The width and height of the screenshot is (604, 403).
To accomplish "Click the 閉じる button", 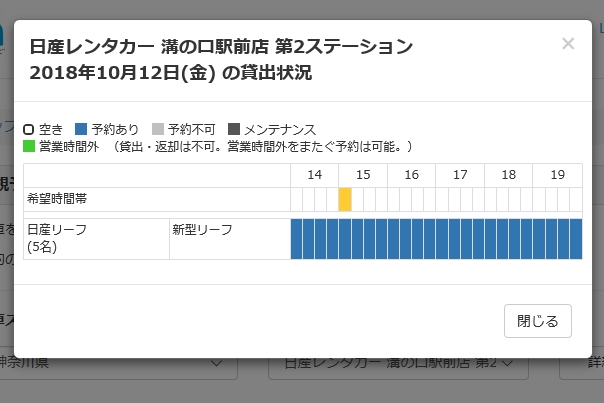I will coord(538,321).
